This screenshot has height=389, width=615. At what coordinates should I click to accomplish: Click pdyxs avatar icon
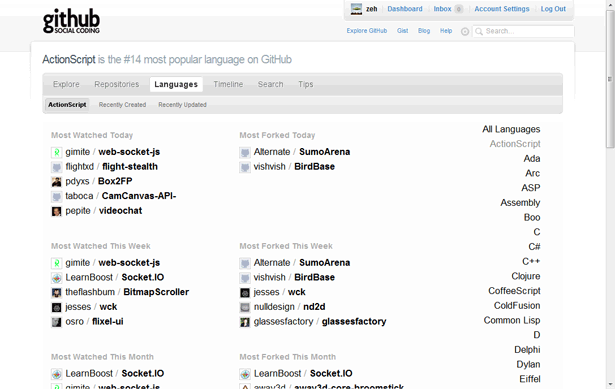[56, 182]
